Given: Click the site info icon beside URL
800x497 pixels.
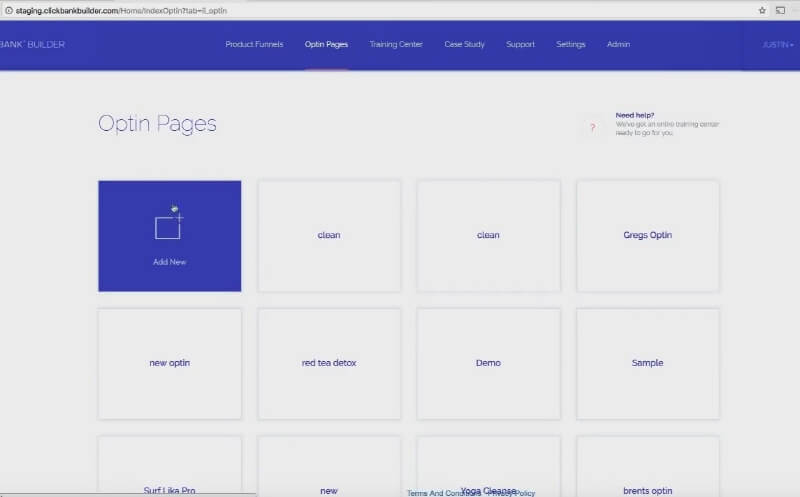Looking at the screenshot, I should pos(9,10).
